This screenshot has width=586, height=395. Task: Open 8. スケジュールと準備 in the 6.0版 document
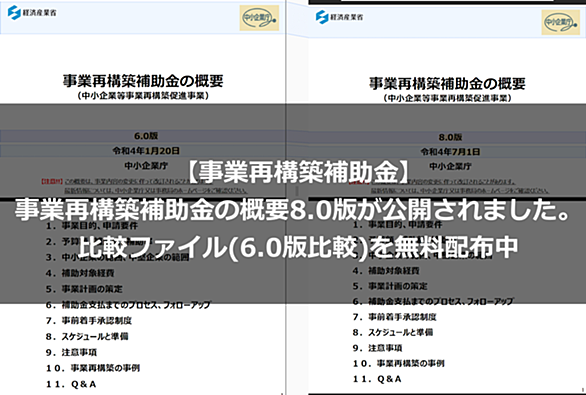click(x=87, y=336)
